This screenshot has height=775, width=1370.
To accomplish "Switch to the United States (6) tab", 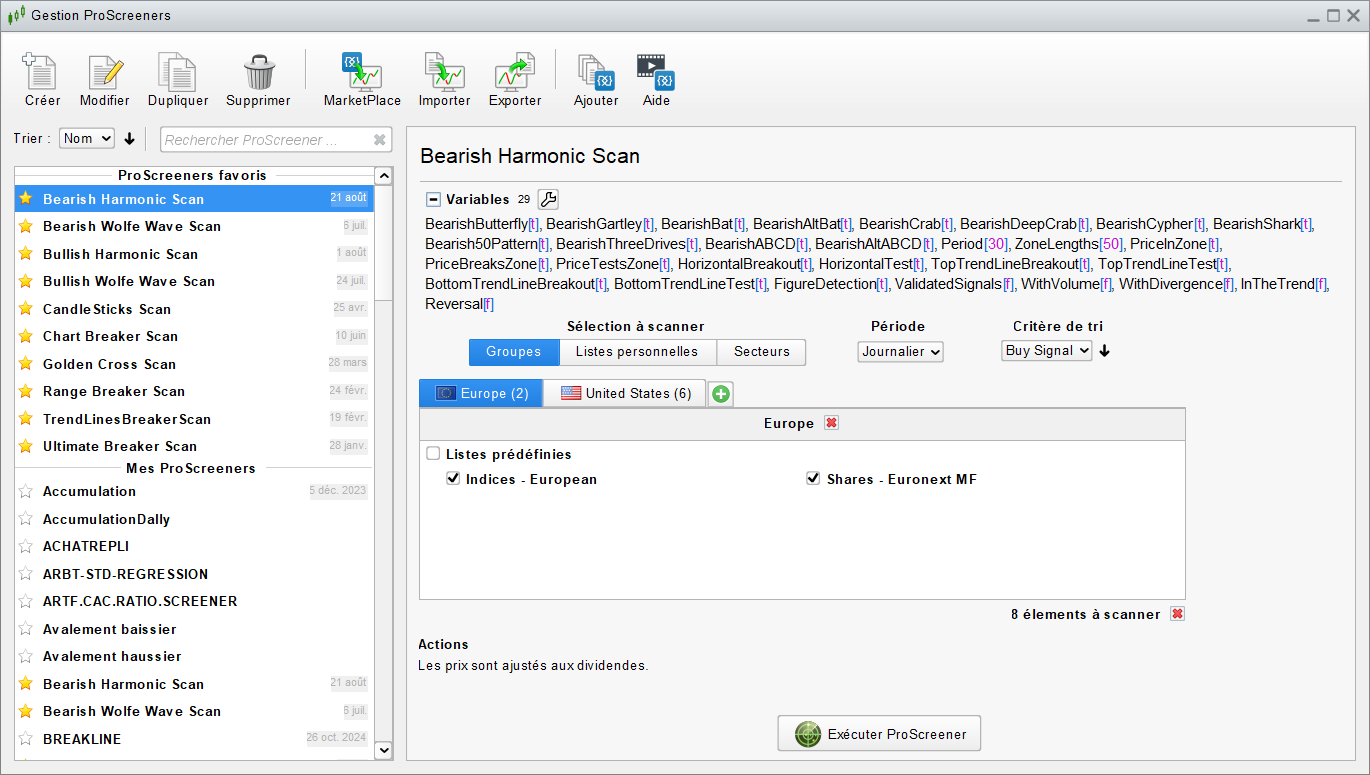I will (x=625, y=393).
